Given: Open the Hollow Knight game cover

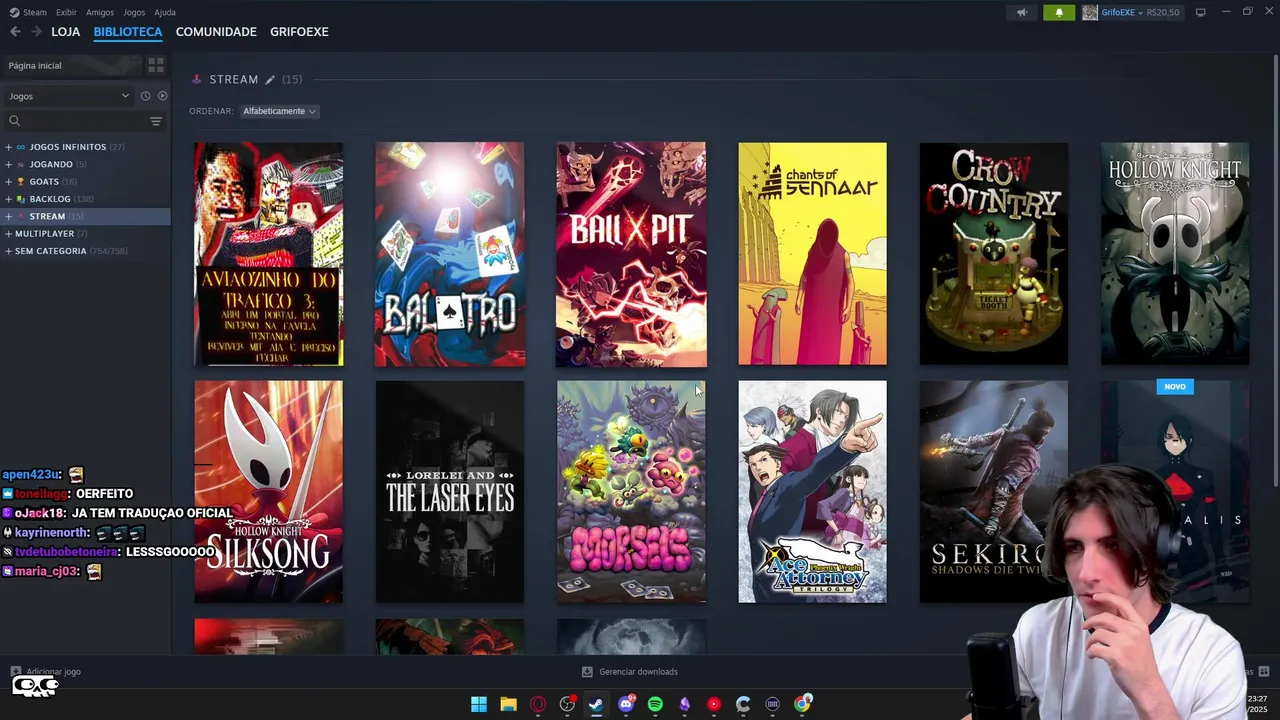Looking at the screenshot, I should pyautogui.click(x=1175, y=254).
